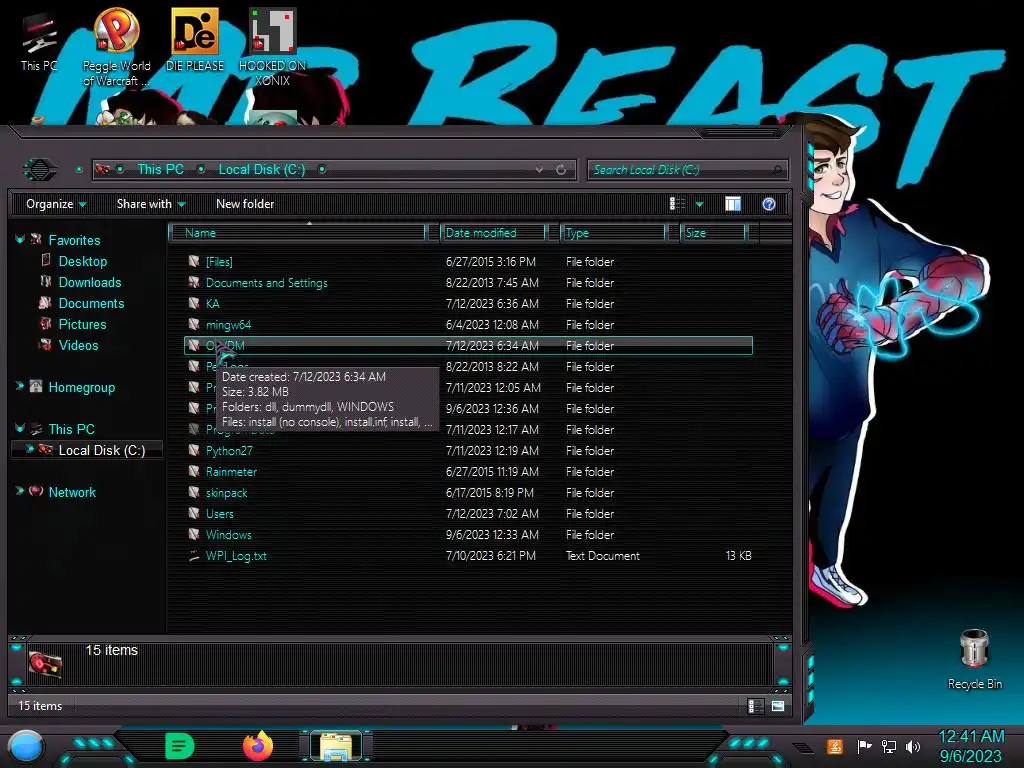This screenshot has height=768, width=1024.
Task: Launch Firefox from the taskbar
Action: point(258,746)
